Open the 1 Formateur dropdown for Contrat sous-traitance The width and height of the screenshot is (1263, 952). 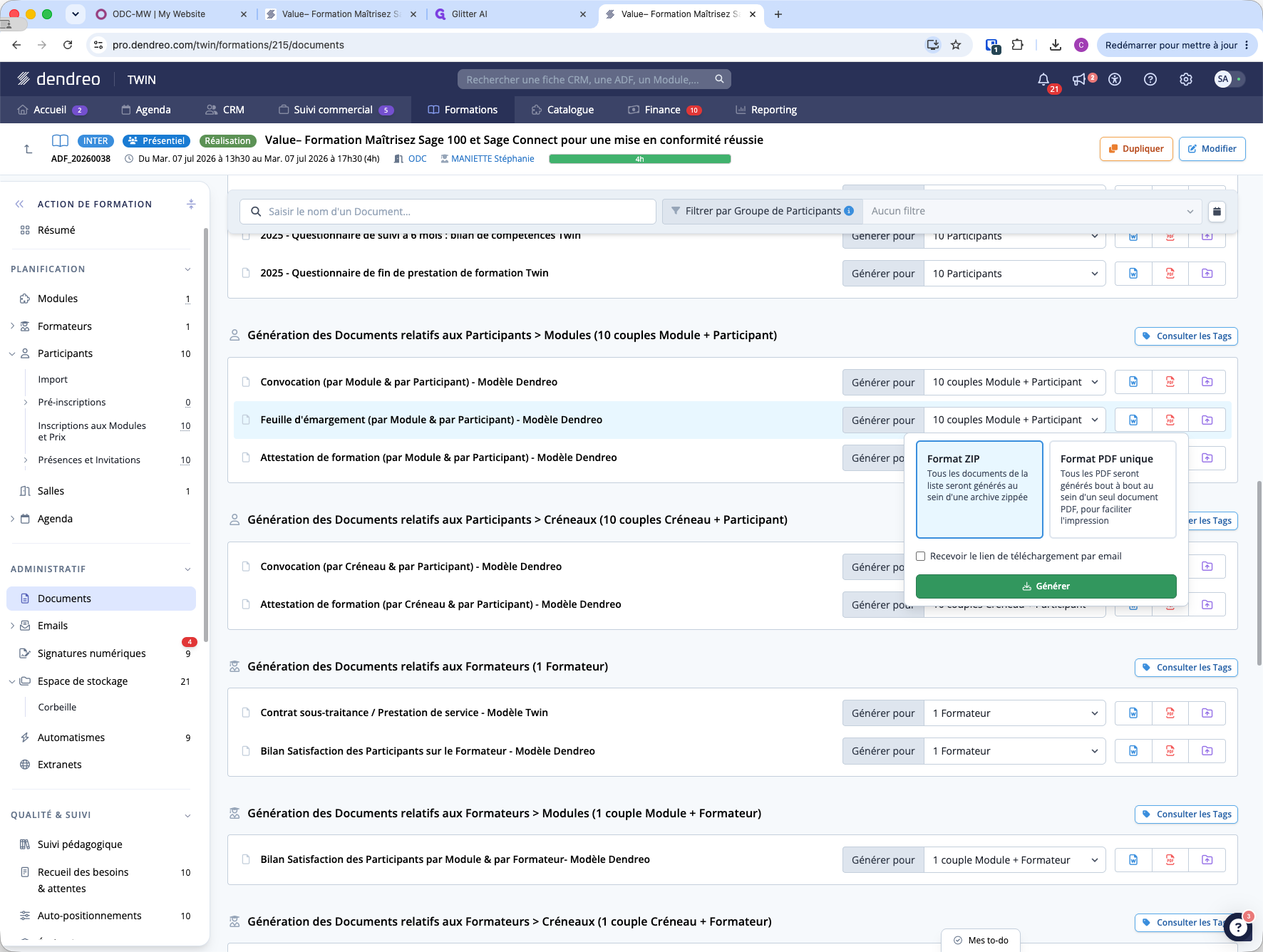[1015, 713]
